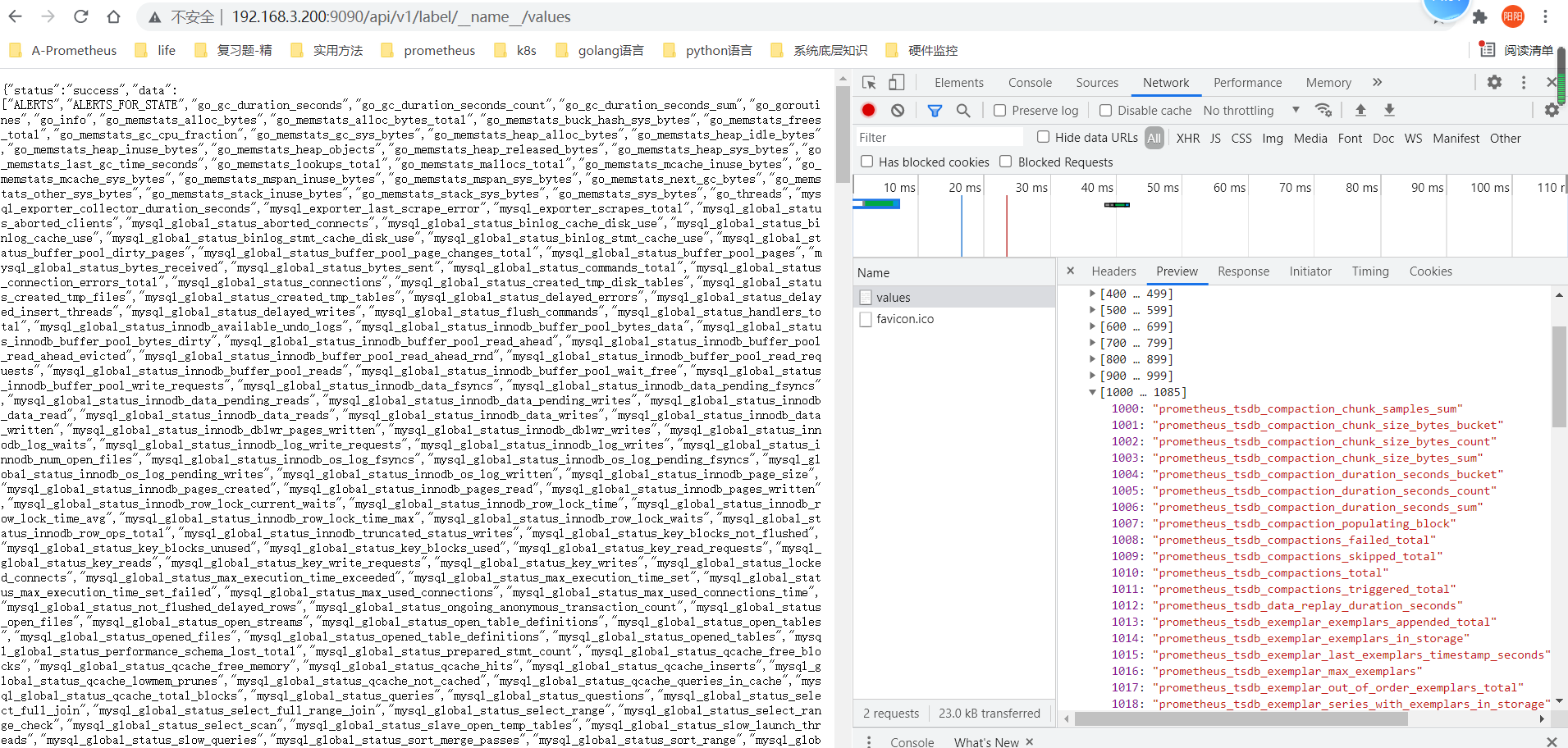
Task: Filter requests by Img type
Action: point(1273,138)
